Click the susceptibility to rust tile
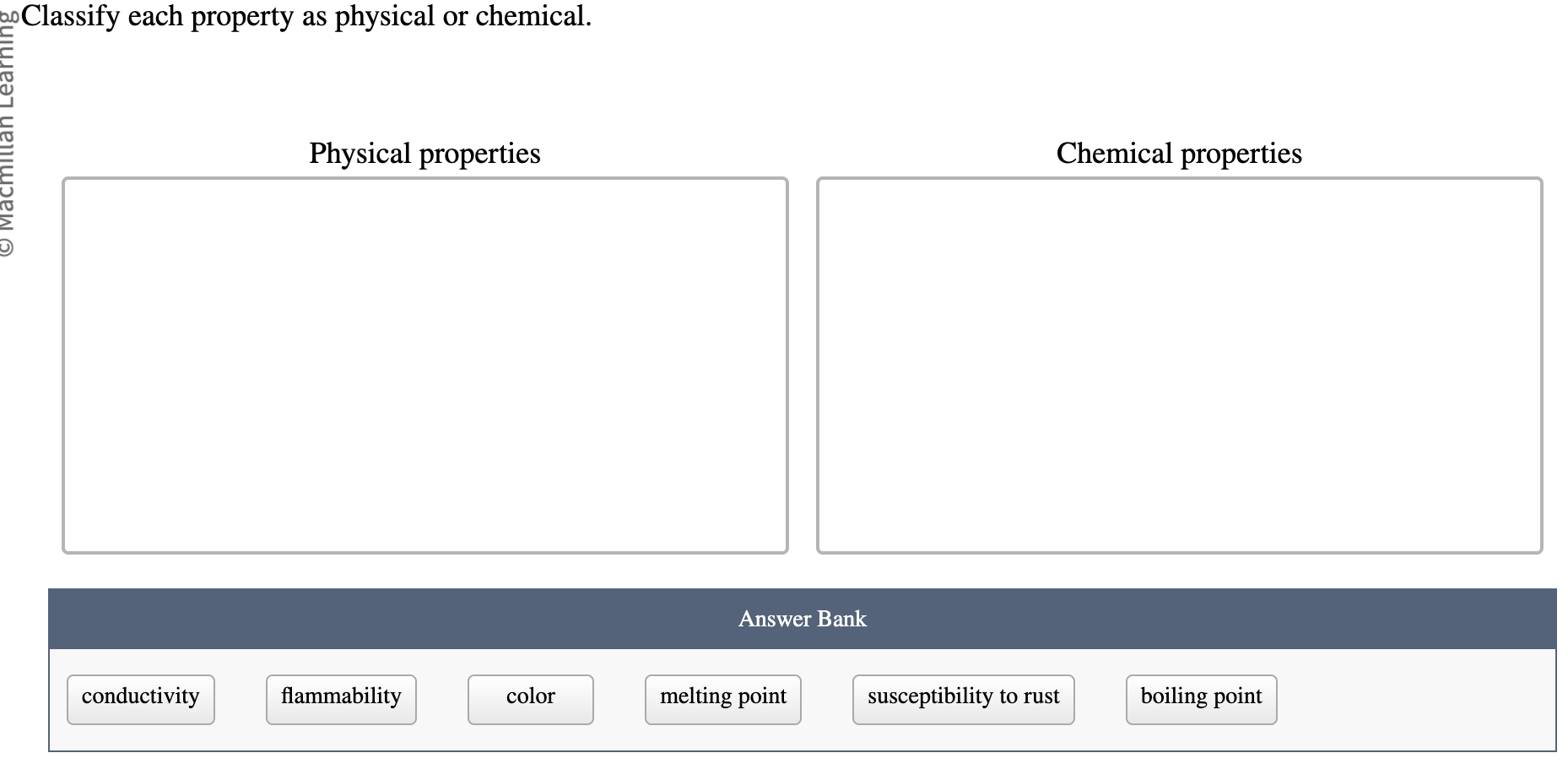This screenshot has height=780, width=1568. click(x=962, y=697)
